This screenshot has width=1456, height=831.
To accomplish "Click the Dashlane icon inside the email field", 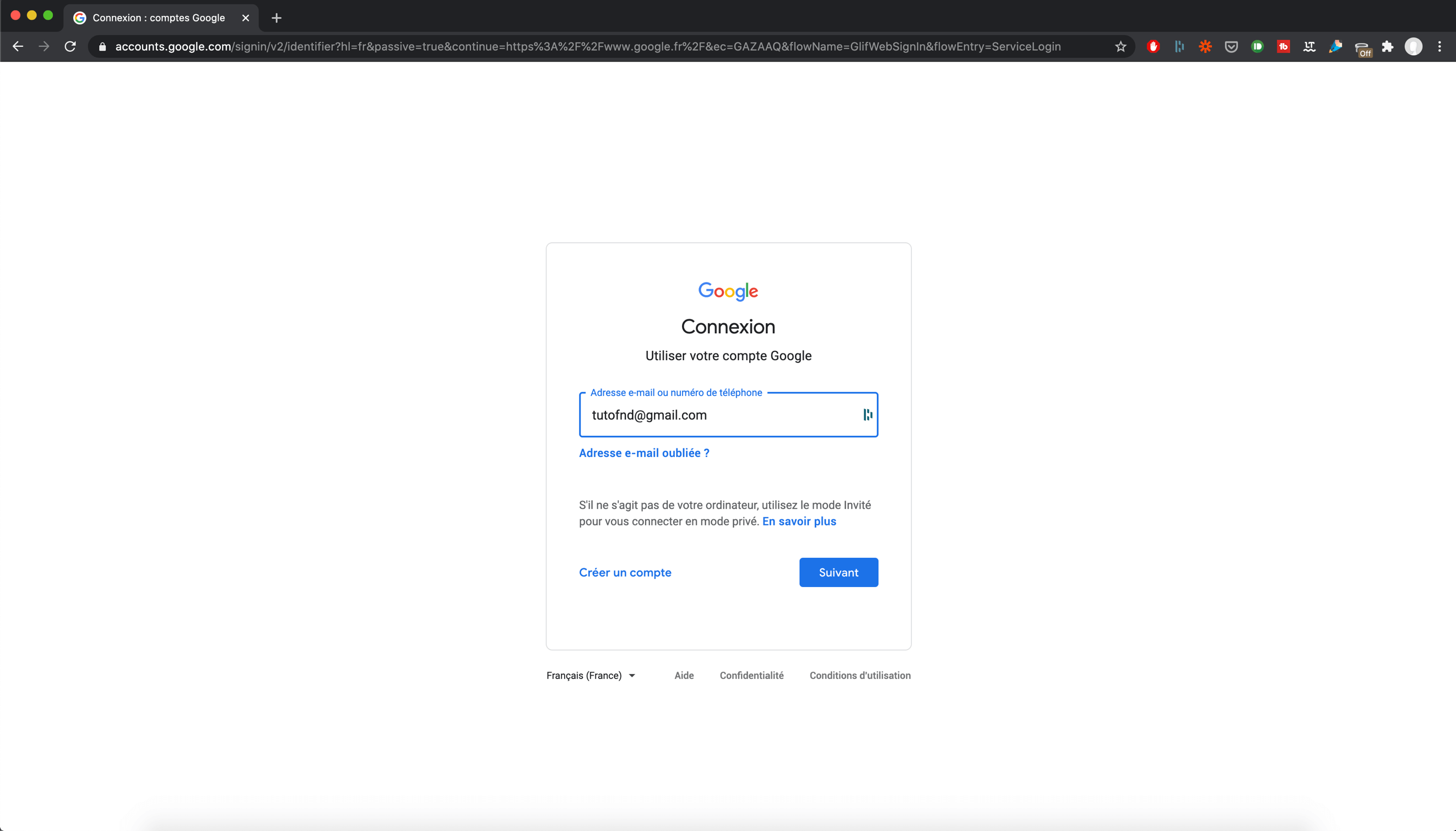I will tap(868, 415).
